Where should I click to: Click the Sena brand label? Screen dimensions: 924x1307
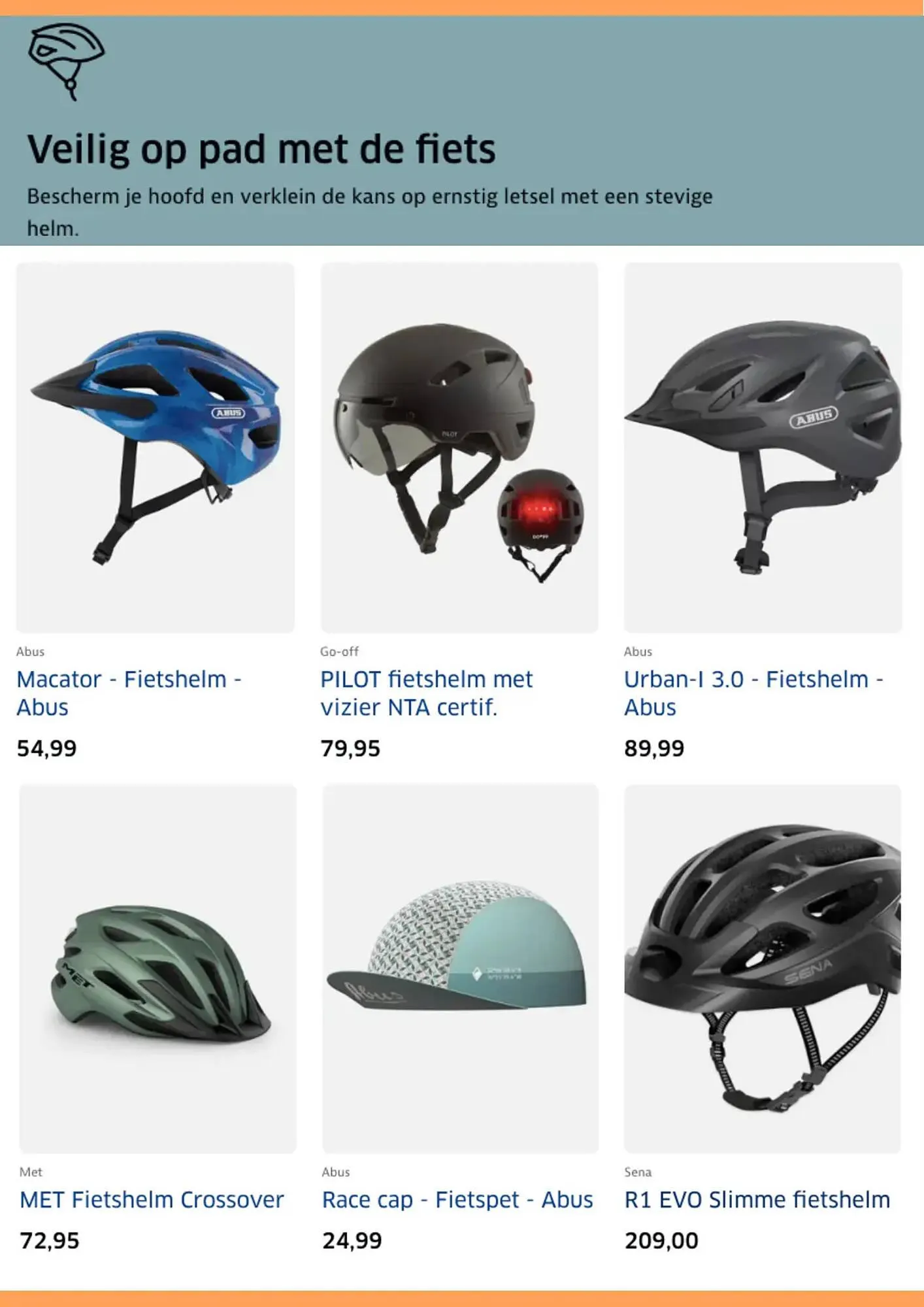click(638, 1172)
